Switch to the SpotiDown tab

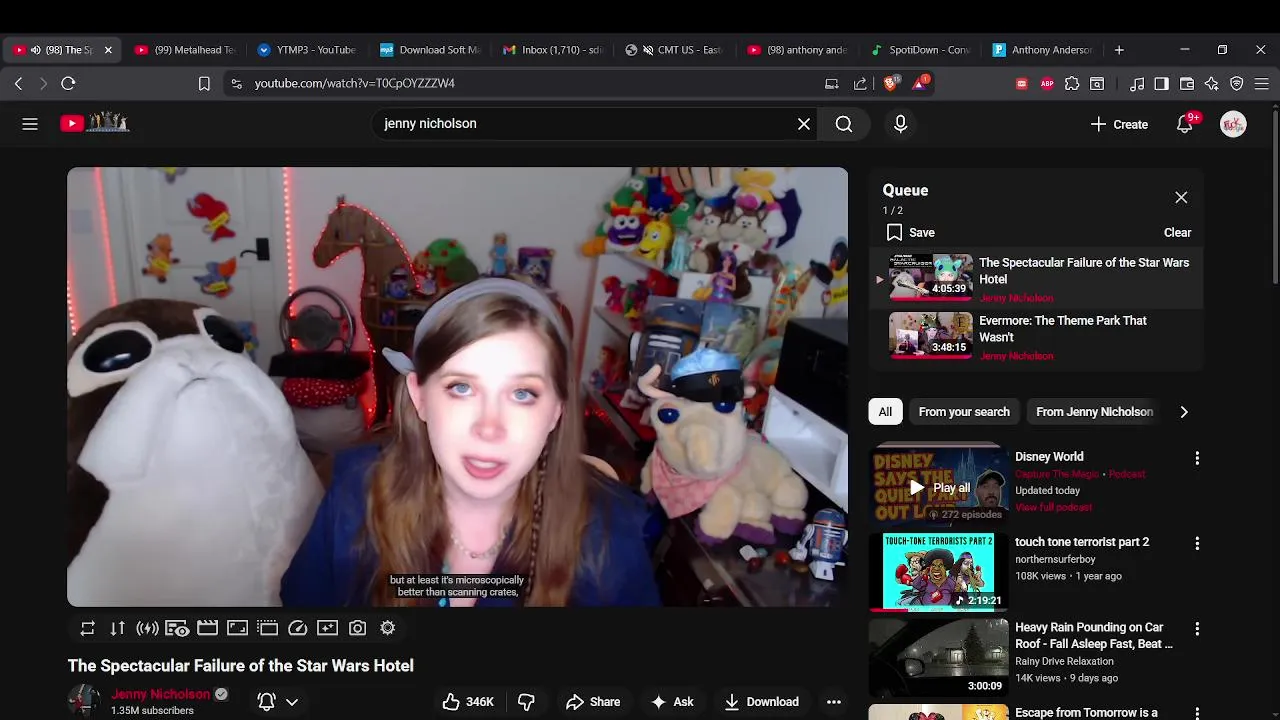(922, 50)
